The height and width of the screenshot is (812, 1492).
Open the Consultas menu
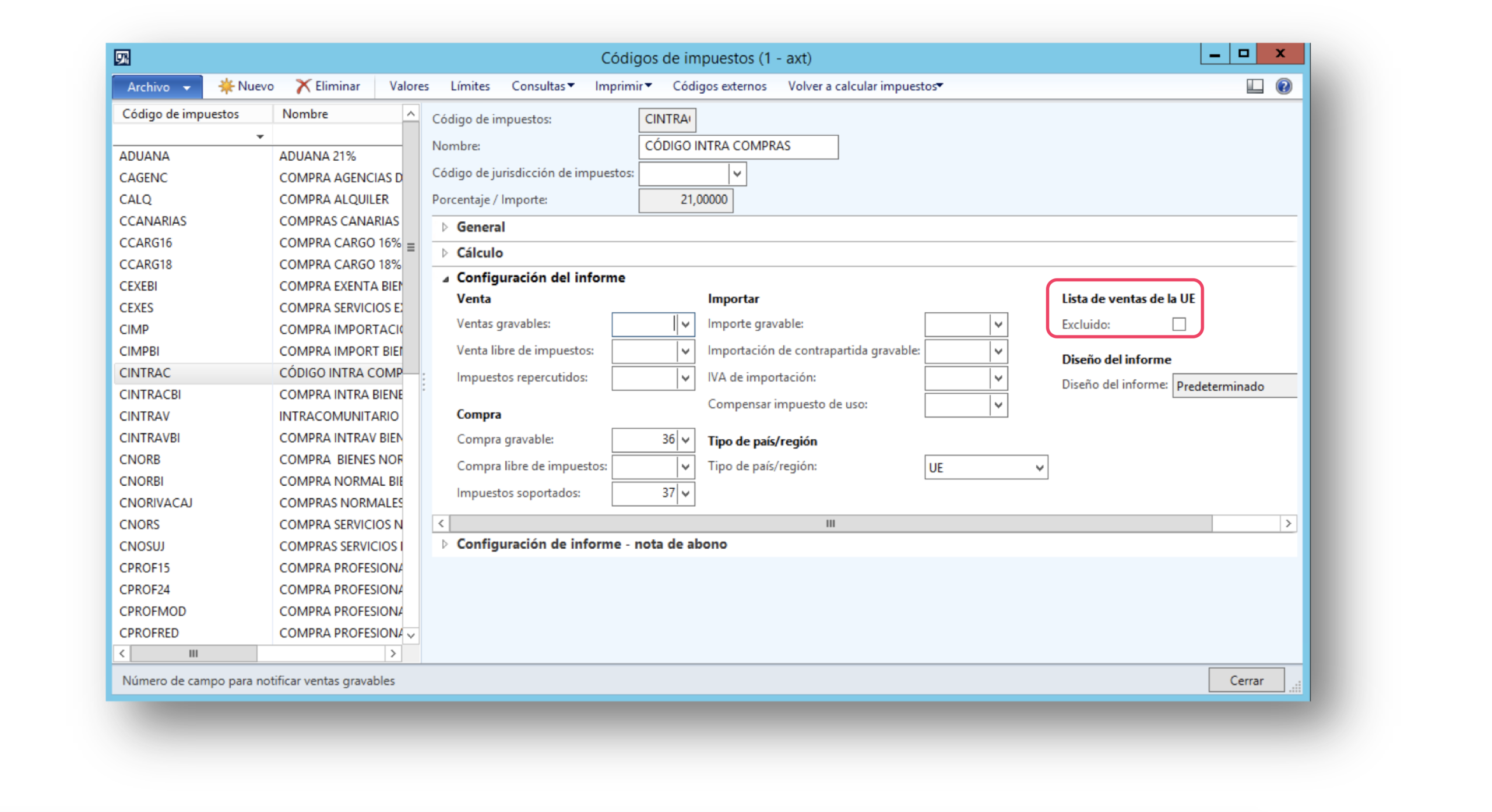tap(542, 86)
